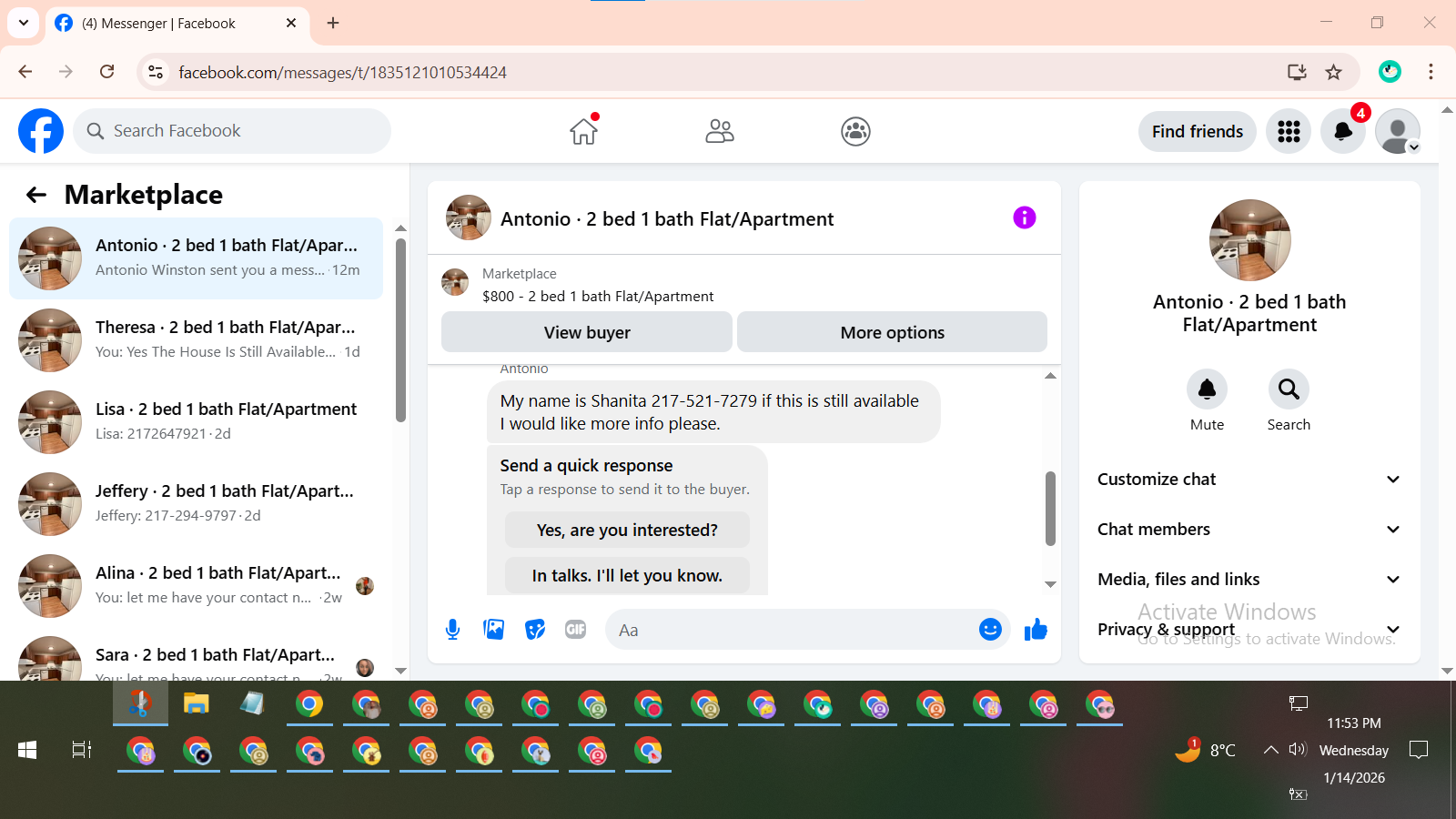Click the small Marketplace listing thumbnail beside $800

[455, 282]
